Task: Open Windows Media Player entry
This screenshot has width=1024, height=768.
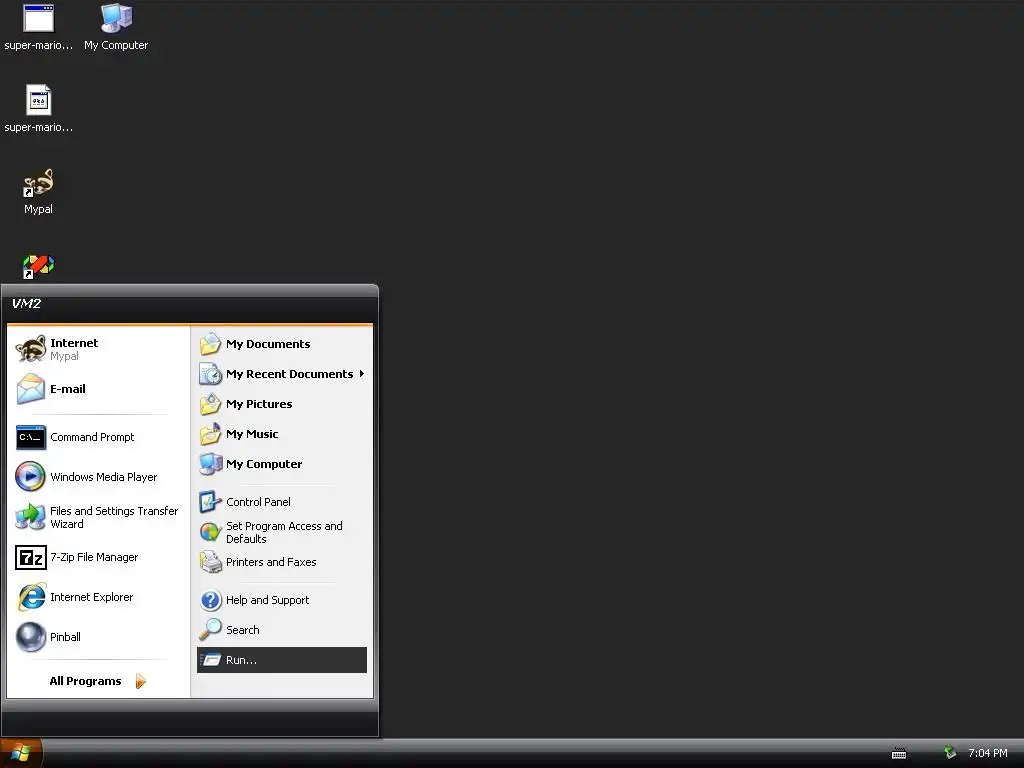Action: coord(98,477)
